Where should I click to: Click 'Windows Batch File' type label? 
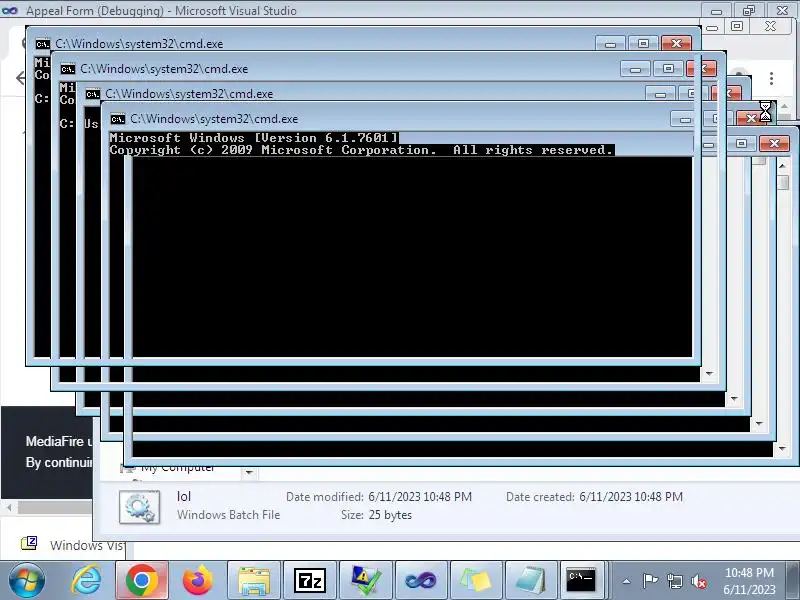click(229, 515)
